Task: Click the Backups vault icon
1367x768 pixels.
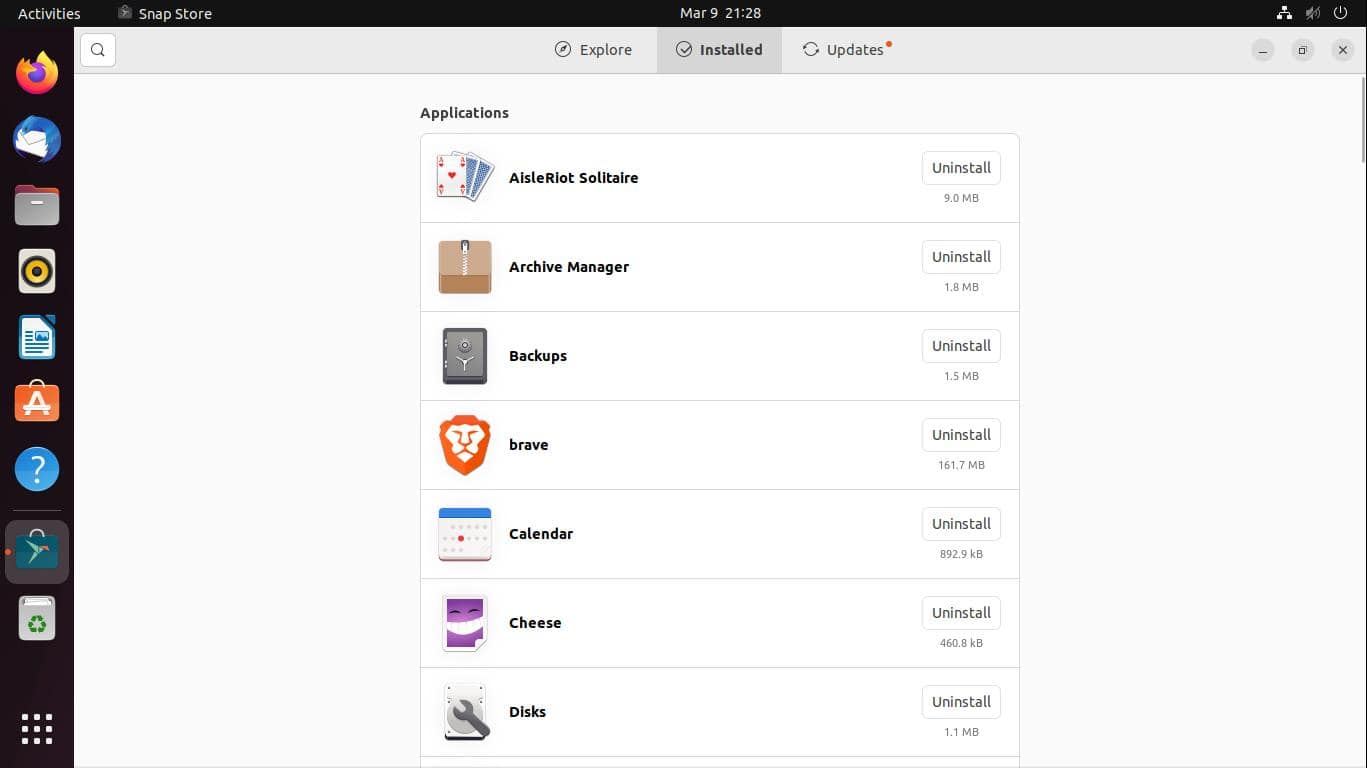Action: (x=464, y=355)
